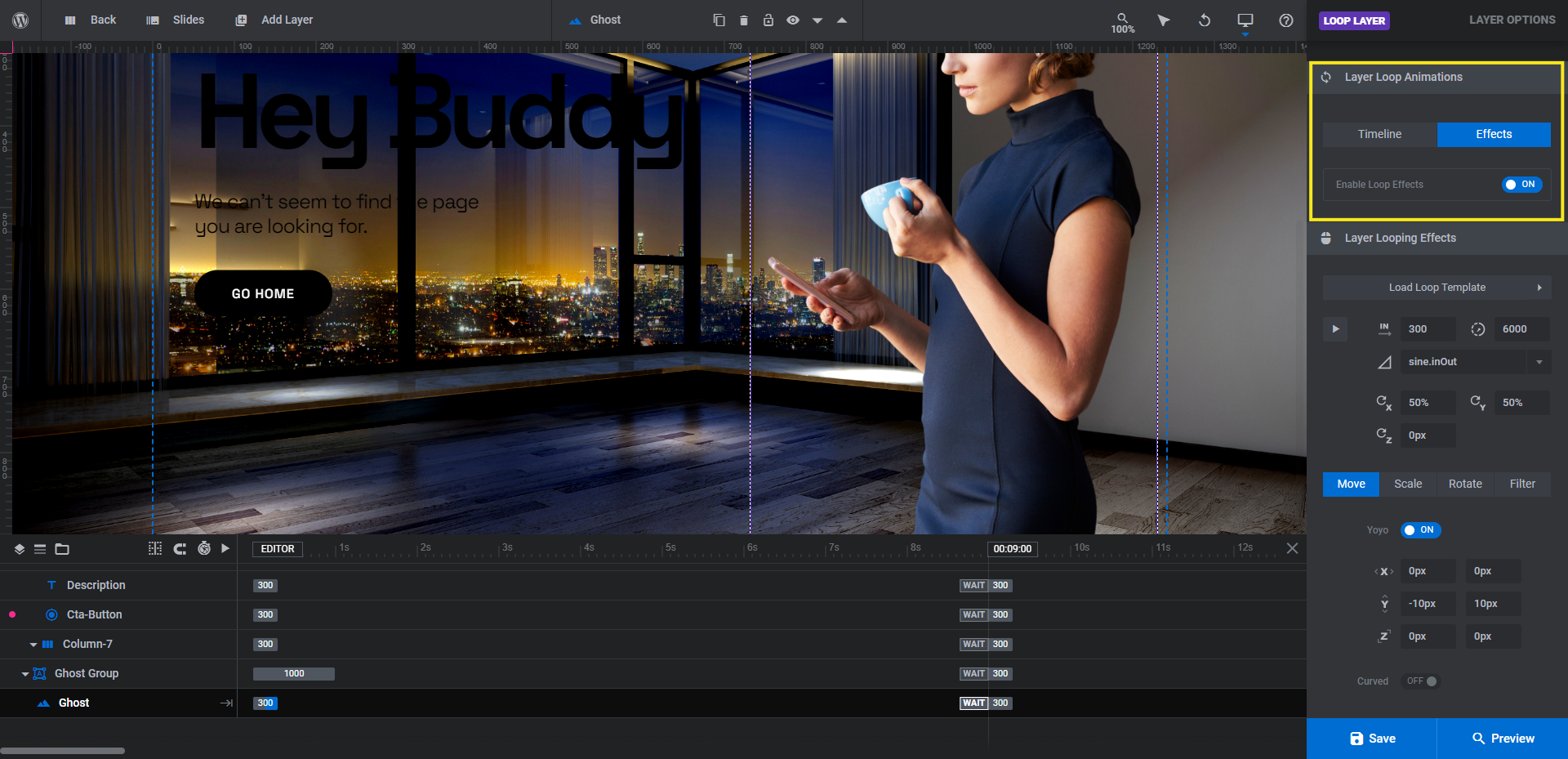The image size is (1568, 759).
Task: Click the Ghost Group 1000 timeline frame
Action: (294, 674)
